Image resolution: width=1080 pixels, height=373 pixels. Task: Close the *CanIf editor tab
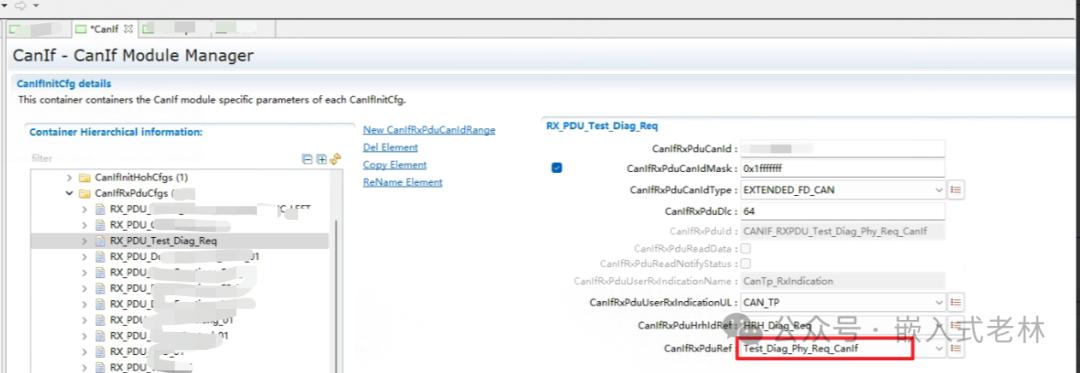click(x=129, y=29)
